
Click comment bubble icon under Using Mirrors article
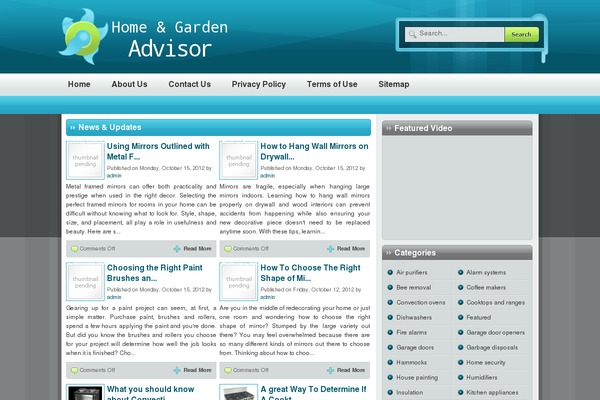click(x=75, y=249)
